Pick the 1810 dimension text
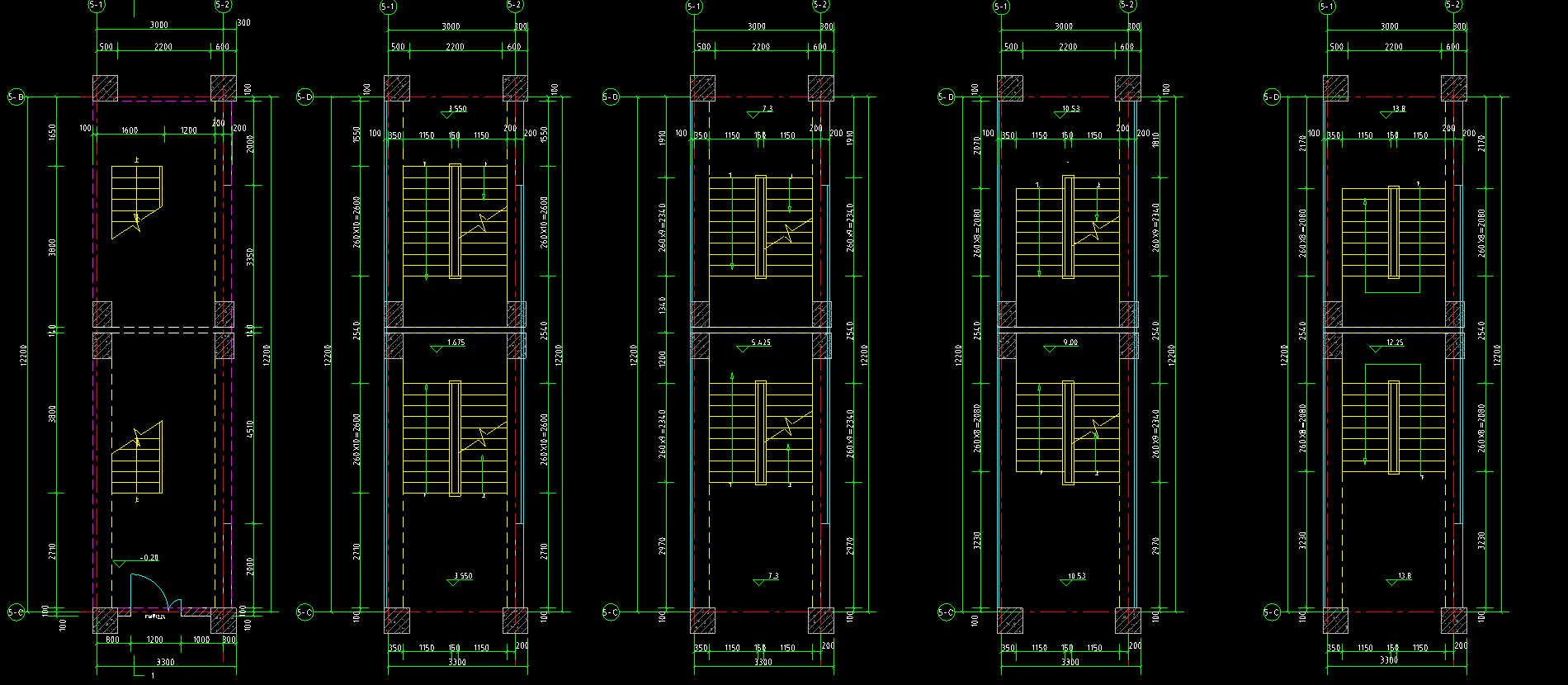The width and height of the screenshot is (1568, 685). pos(1155,139)
